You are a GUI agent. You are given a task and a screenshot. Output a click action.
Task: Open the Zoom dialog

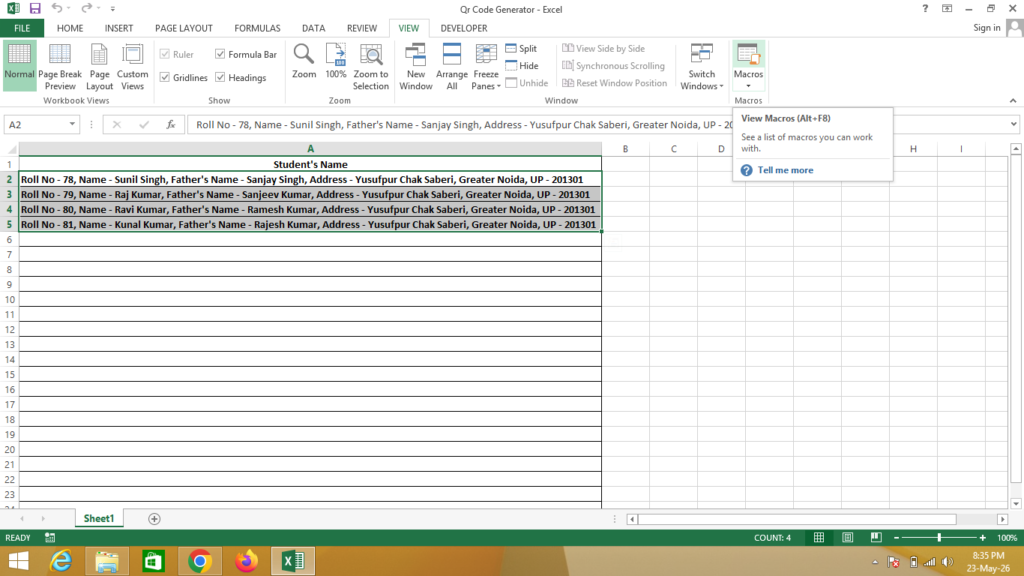point(304,62)
